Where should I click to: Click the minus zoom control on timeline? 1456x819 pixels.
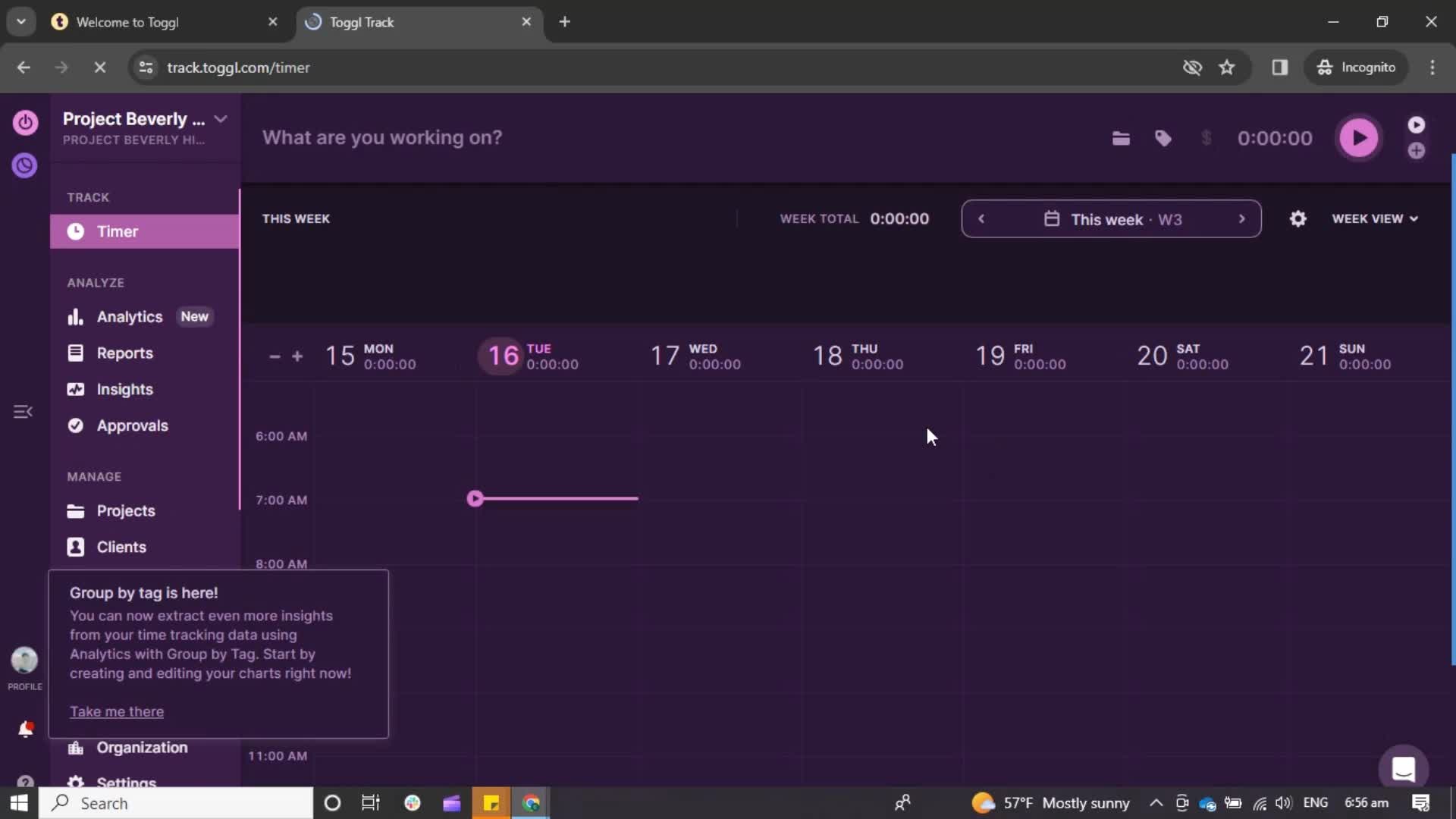275,356
